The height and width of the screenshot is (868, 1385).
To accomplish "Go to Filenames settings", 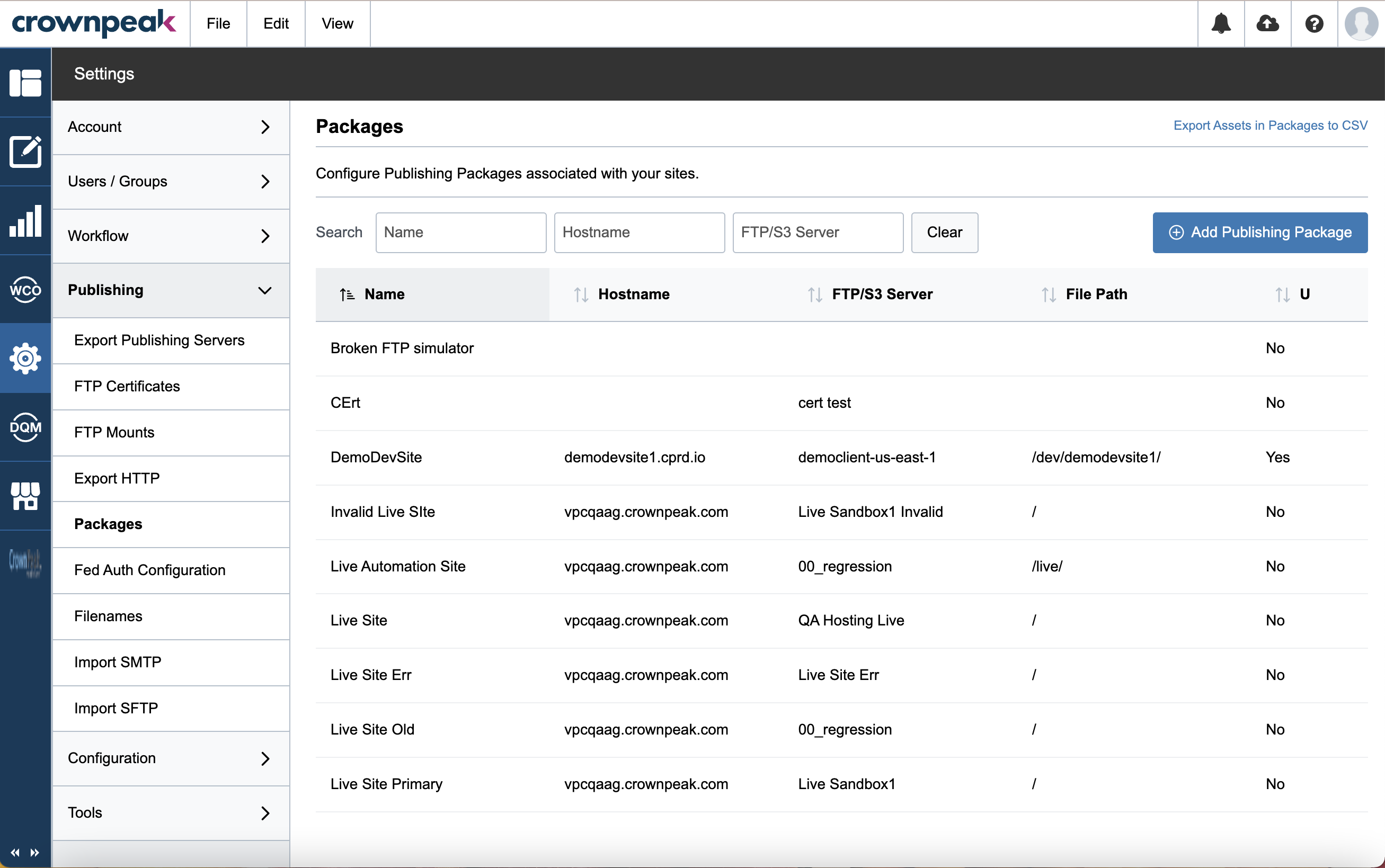I will click(x=171, y=616).
